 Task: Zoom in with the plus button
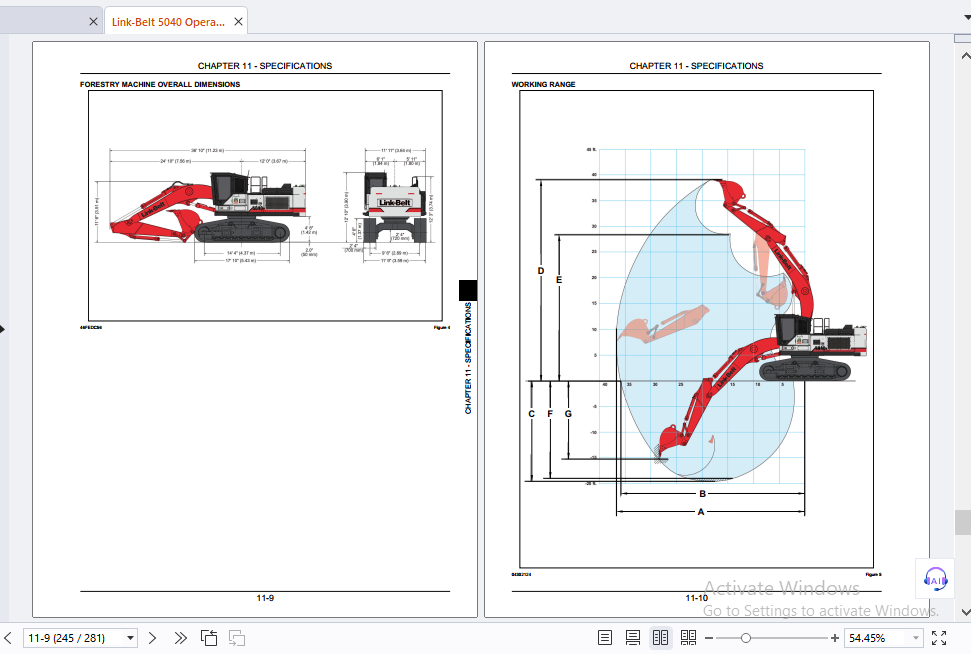point(835,637)
